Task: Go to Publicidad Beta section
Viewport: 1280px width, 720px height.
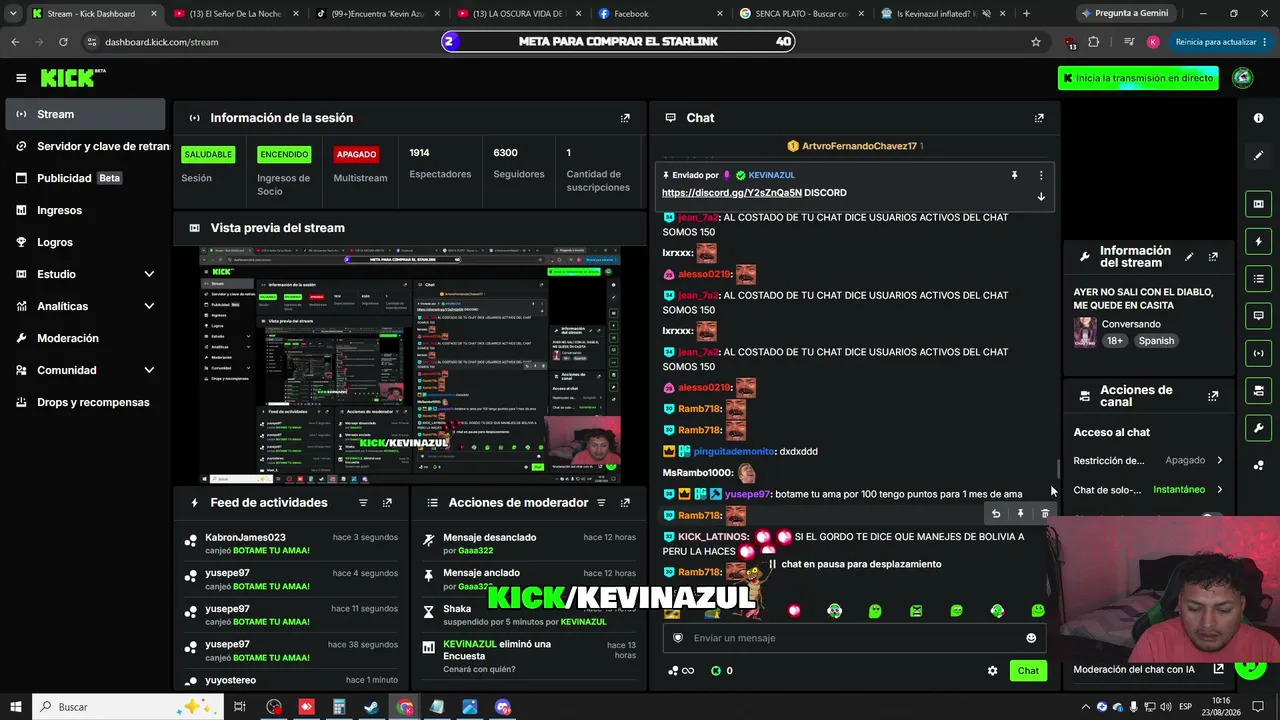Action: click(85, 178)
